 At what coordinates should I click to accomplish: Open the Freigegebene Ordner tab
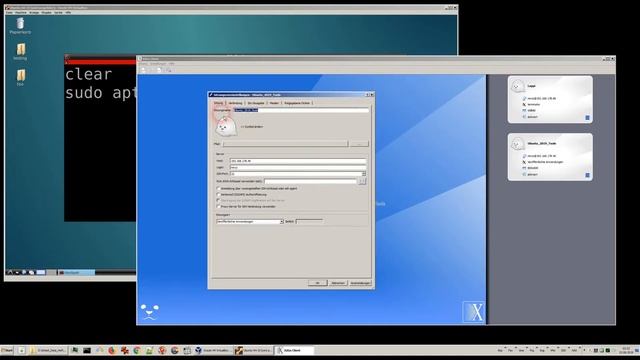tap(297, 103)
